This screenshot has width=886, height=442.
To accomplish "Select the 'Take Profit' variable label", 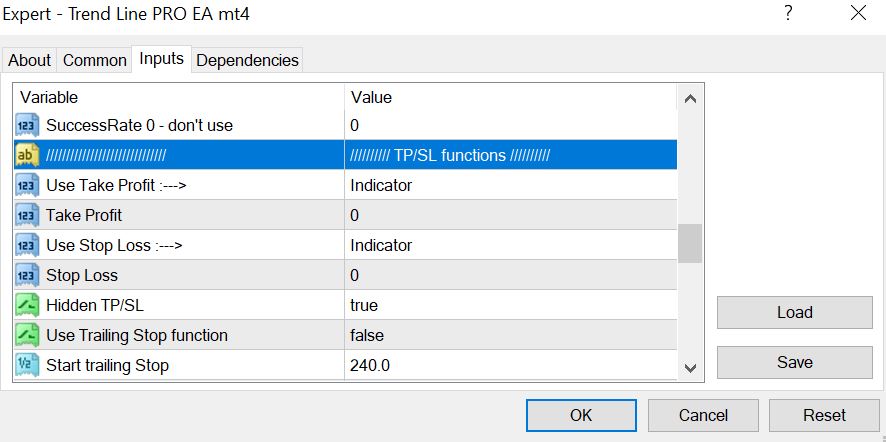I will 84,215.
